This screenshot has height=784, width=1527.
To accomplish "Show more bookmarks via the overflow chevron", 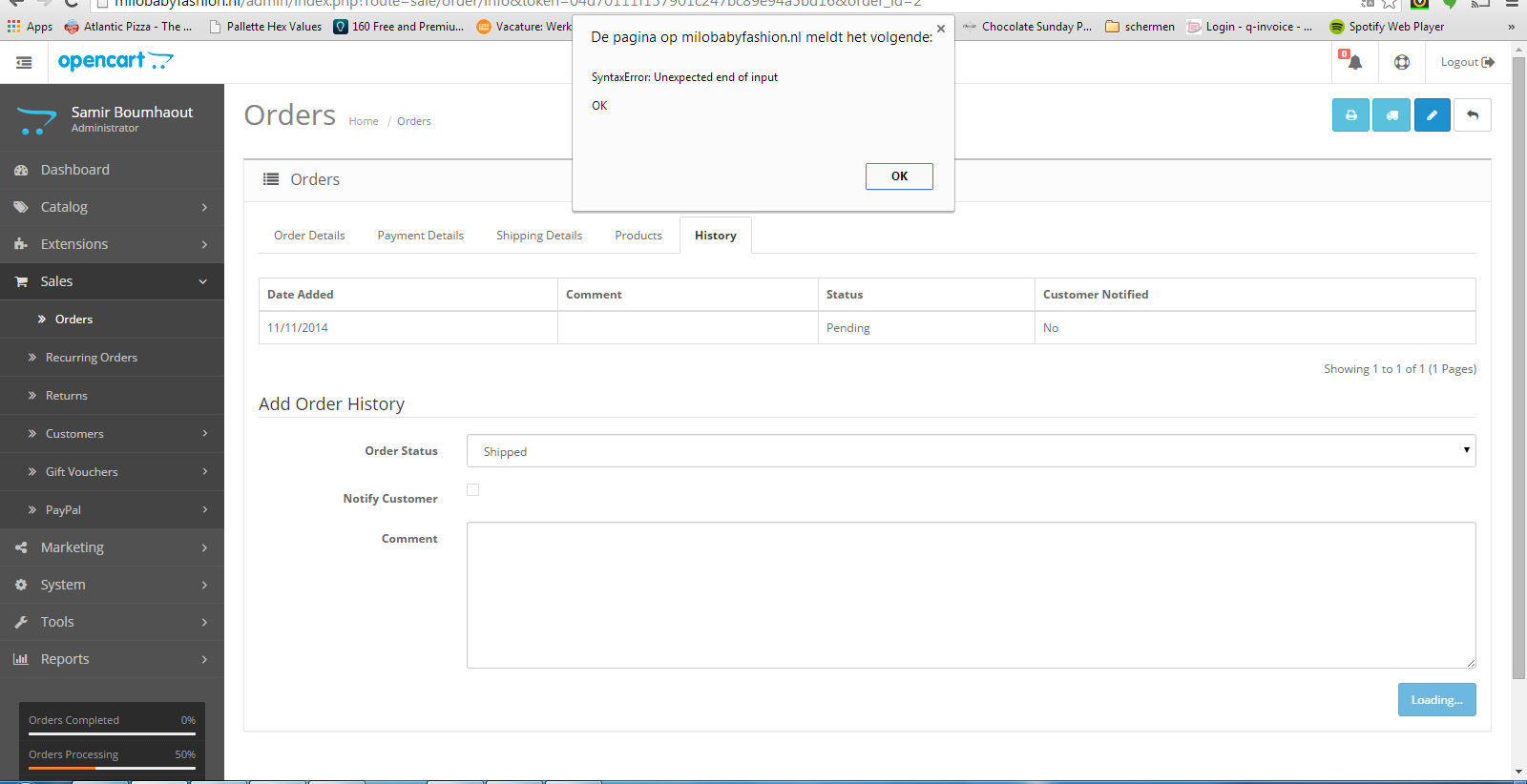I will pos(1511,27).
